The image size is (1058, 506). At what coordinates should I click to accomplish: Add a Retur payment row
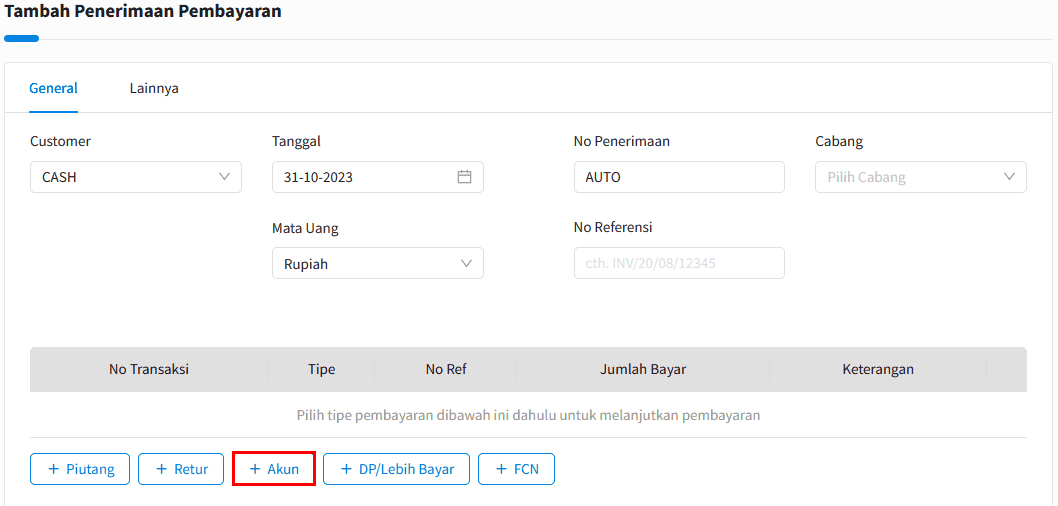pyautogui.click(x=181, y=469)
